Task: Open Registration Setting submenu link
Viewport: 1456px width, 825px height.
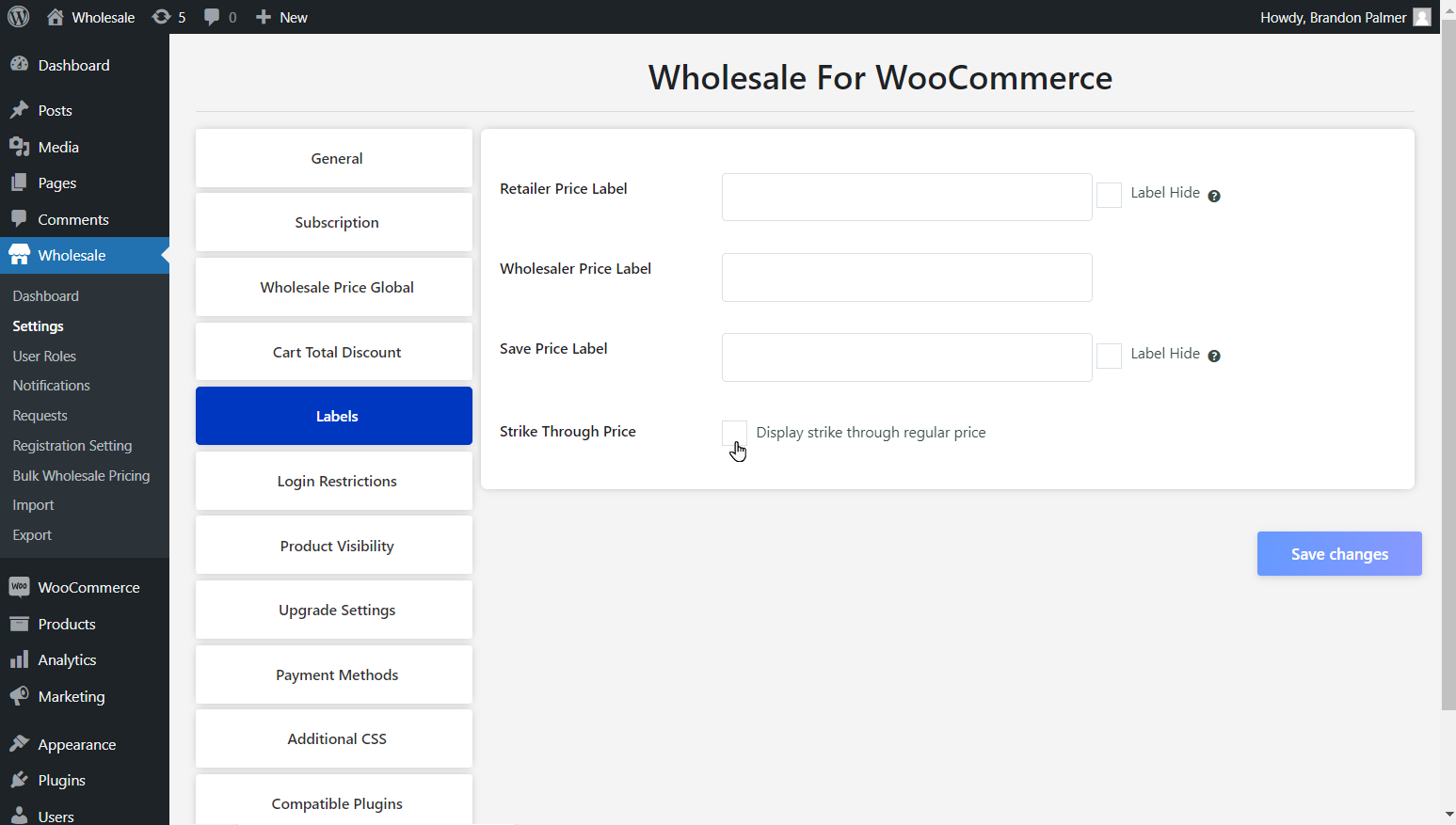Action: coord(72,446)
